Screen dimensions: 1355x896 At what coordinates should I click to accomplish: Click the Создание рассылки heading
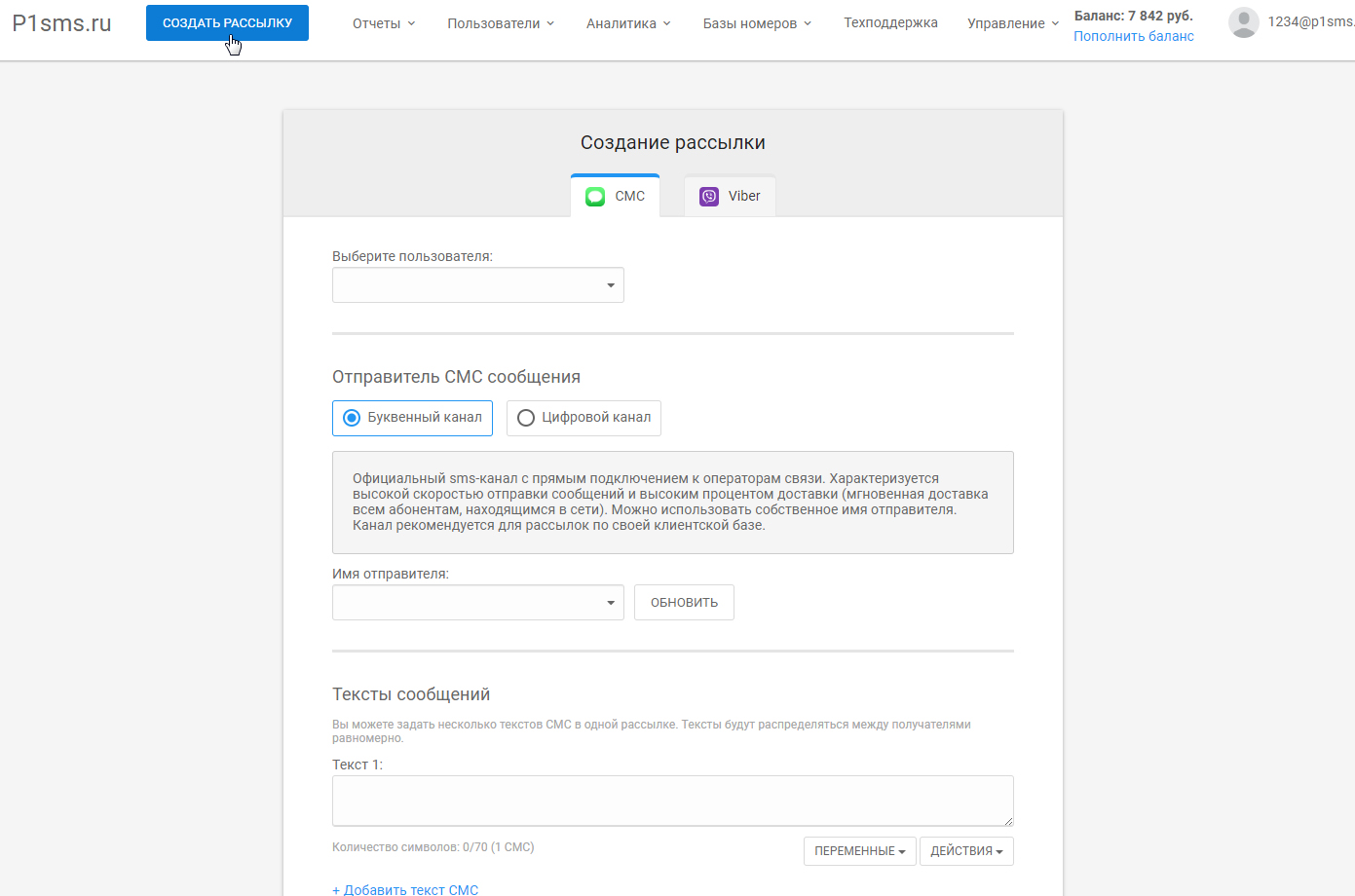pos(673,142)
